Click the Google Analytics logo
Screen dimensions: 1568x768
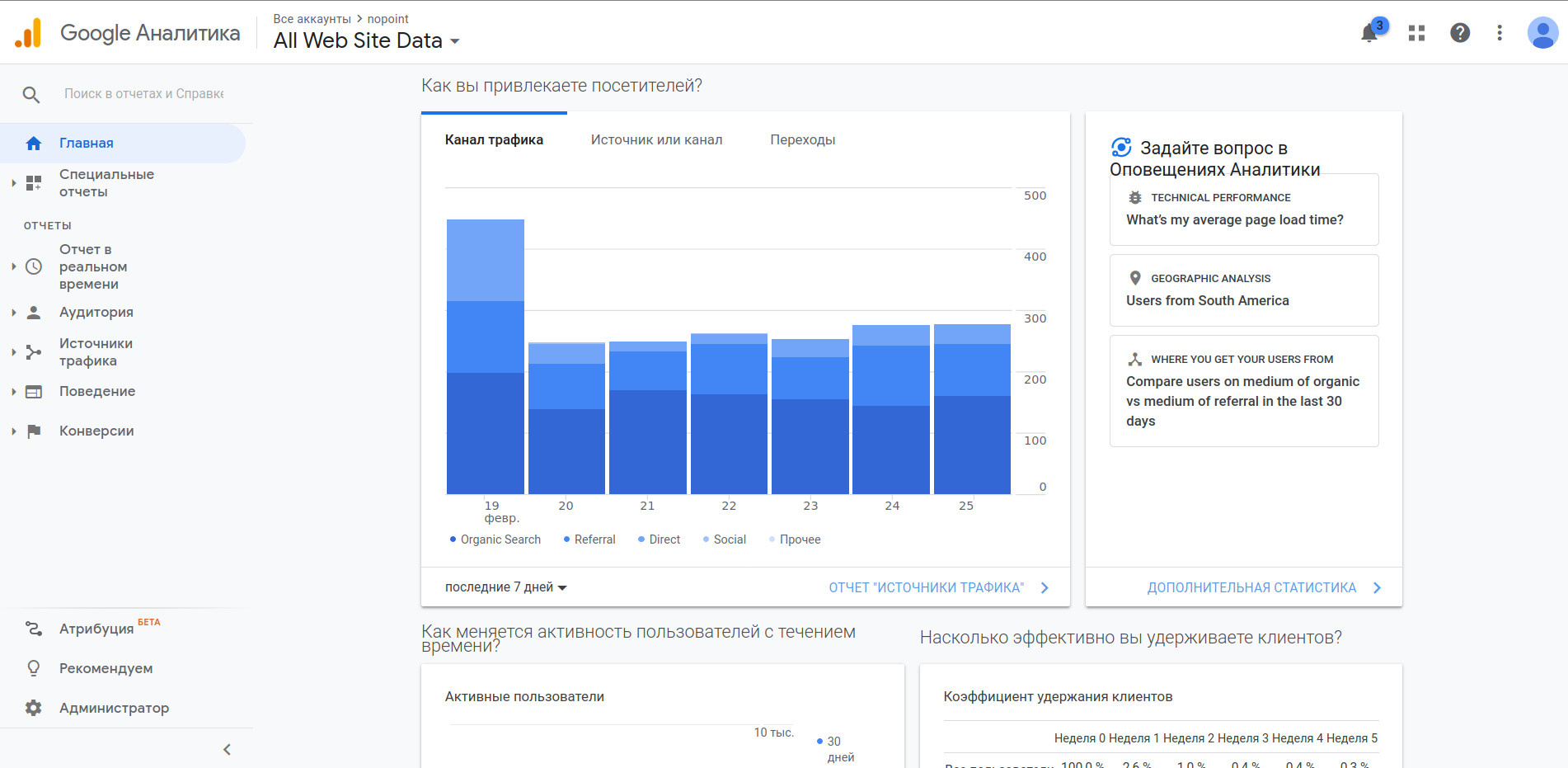point(28,33)
